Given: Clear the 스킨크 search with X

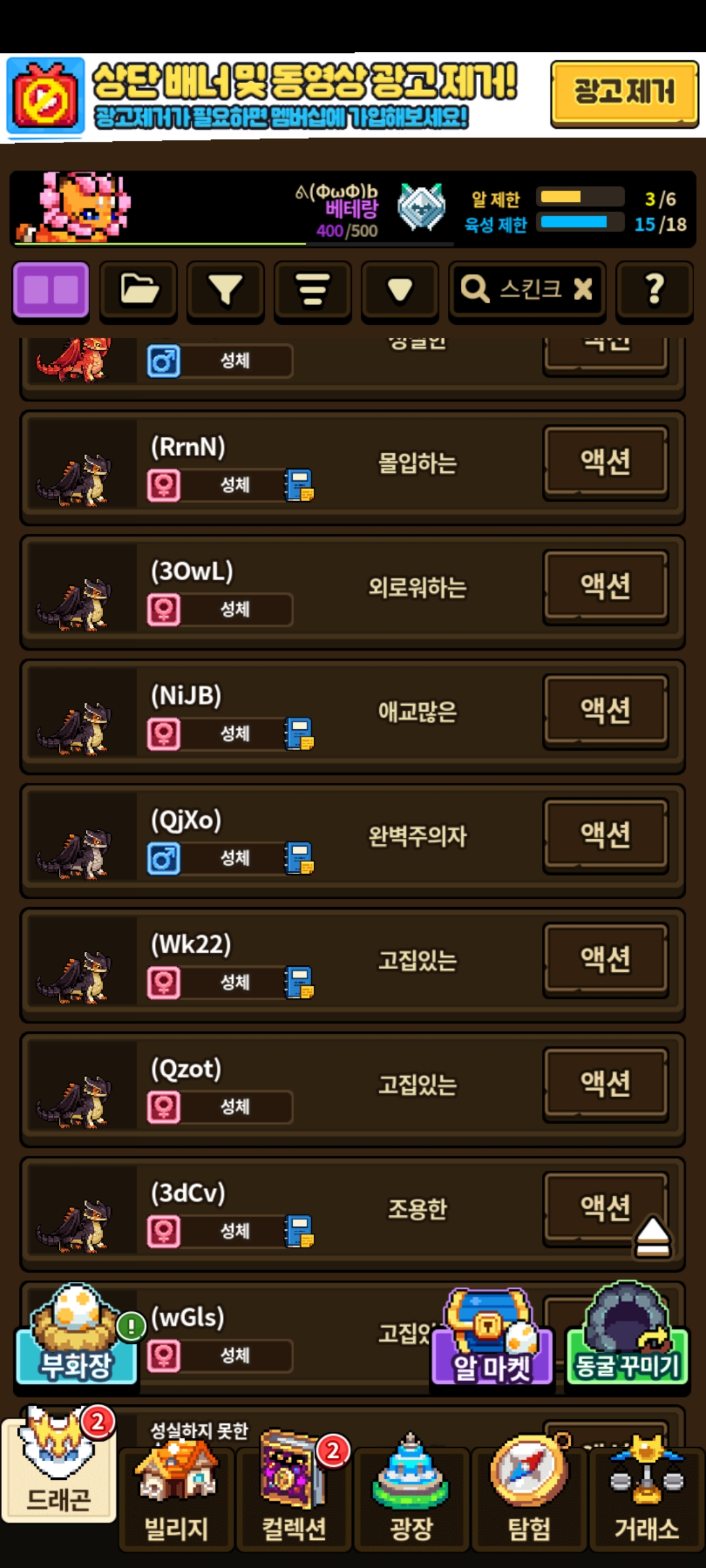Looking at the screenshot, I should [582, 289].
